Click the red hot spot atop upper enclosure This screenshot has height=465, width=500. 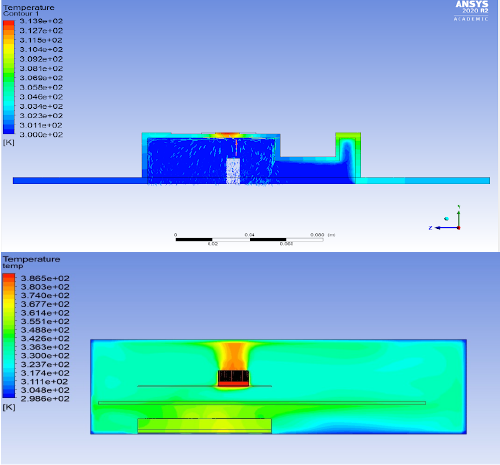click(x=227, y=135)
